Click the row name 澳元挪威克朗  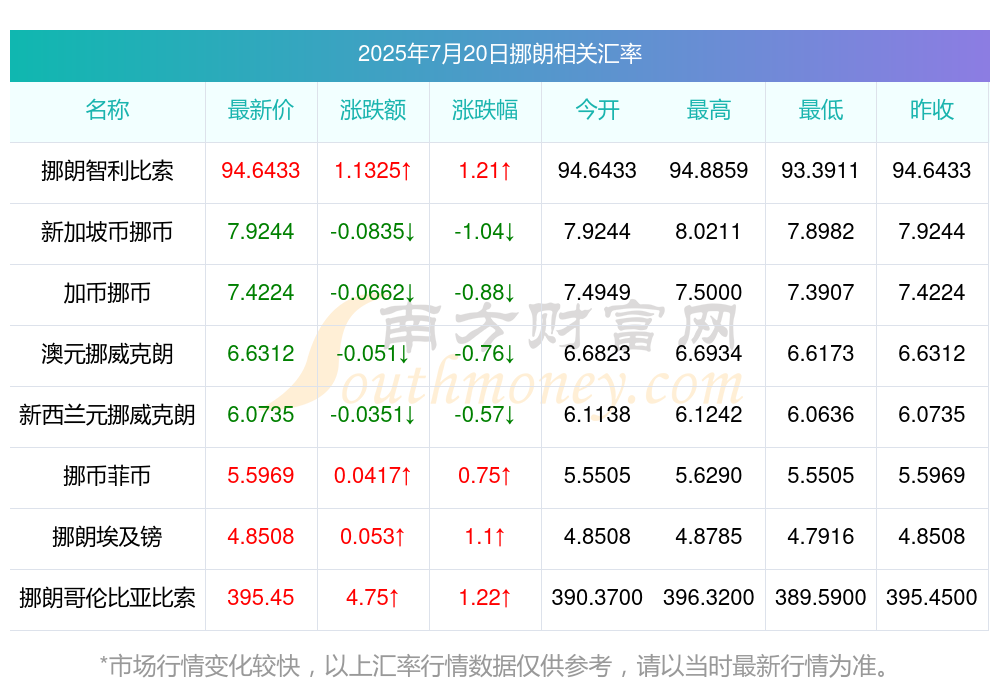tap(107, 353)
